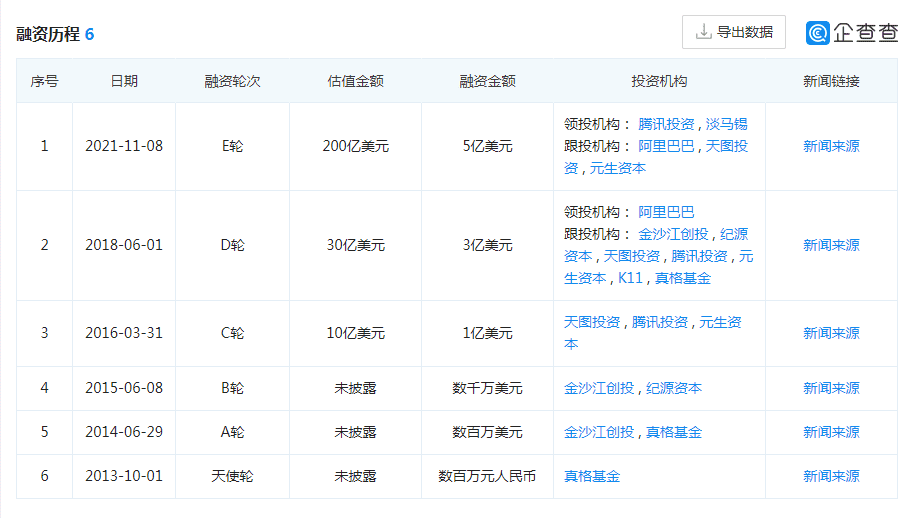Open 新闻来源 link for 2016-03-31
This screenshot has height=518, width=908.
[831, 333]
